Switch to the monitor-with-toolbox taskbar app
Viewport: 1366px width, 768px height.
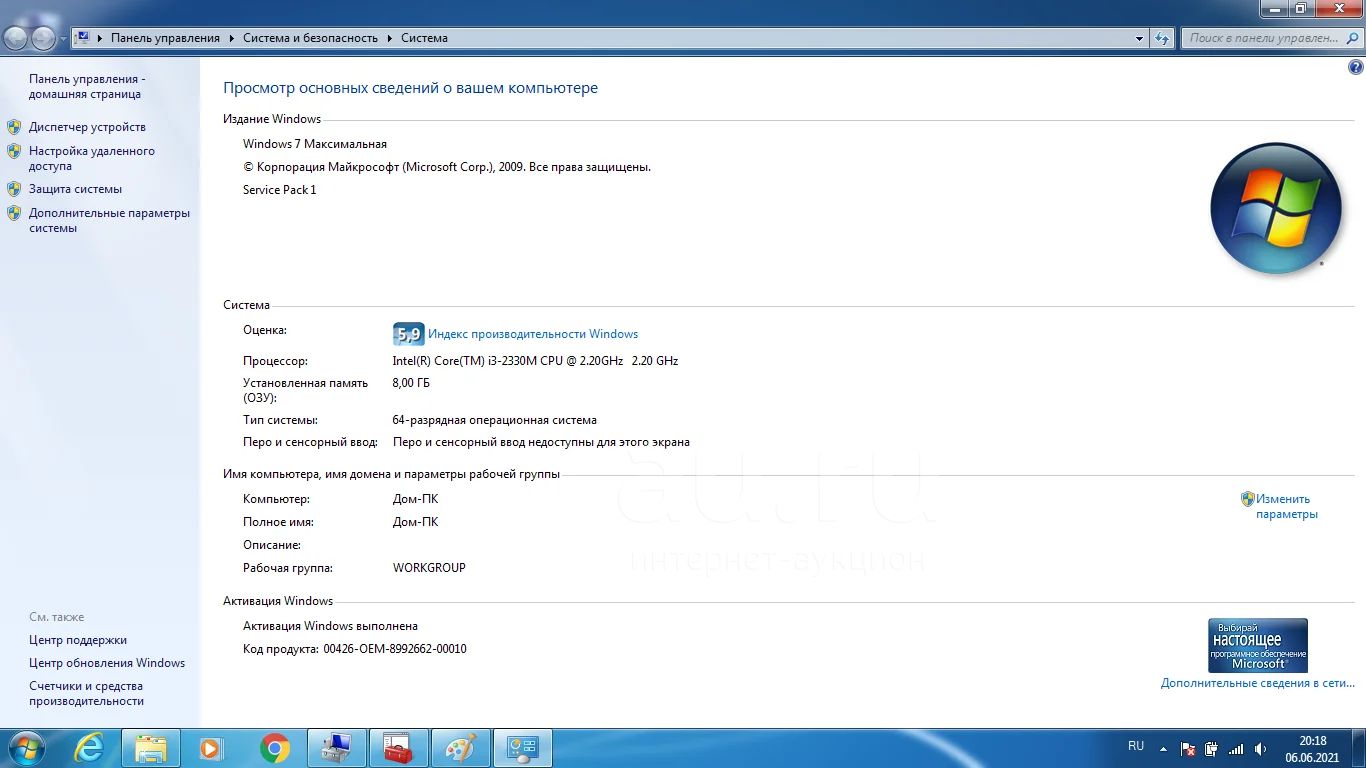(337, 748)
